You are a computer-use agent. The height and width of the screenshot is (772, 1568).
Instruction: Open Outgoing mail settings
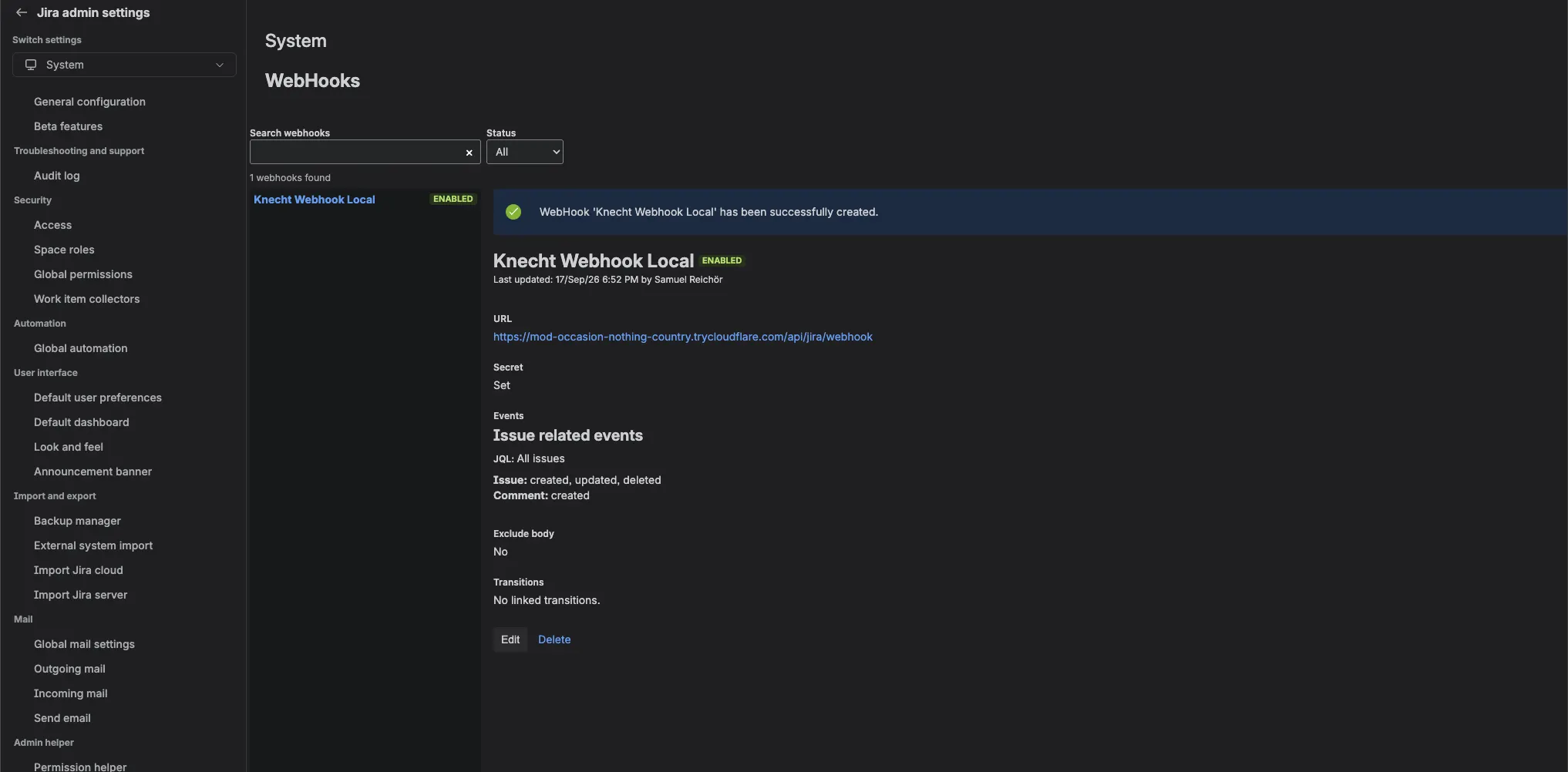[69, 669]
